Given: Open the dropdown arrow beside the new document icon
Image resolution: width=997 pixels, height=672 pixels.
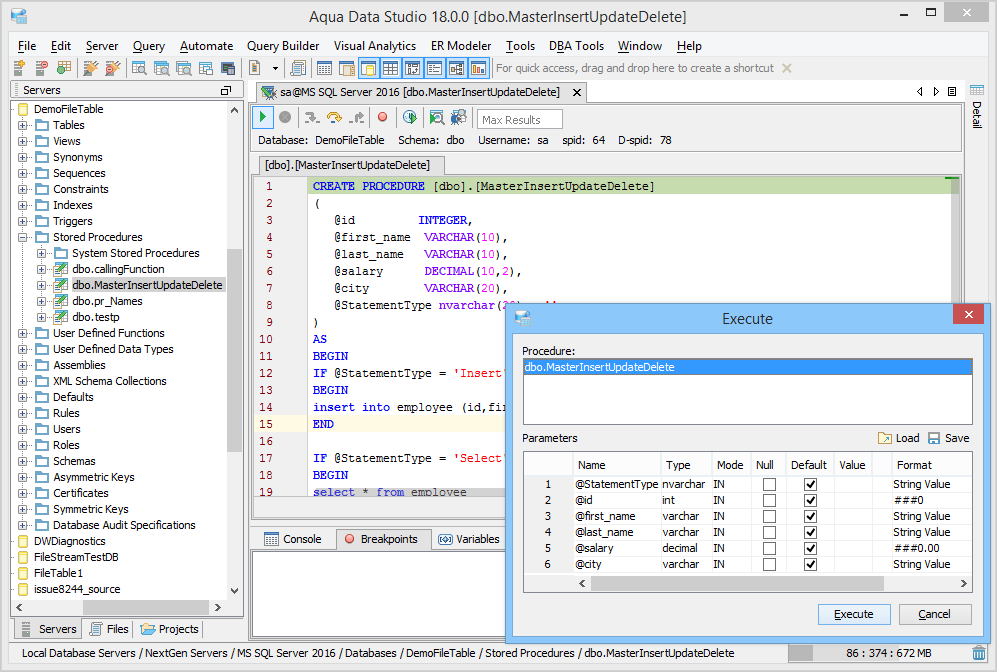Looking at the screenshot, I should click(275, 68).
